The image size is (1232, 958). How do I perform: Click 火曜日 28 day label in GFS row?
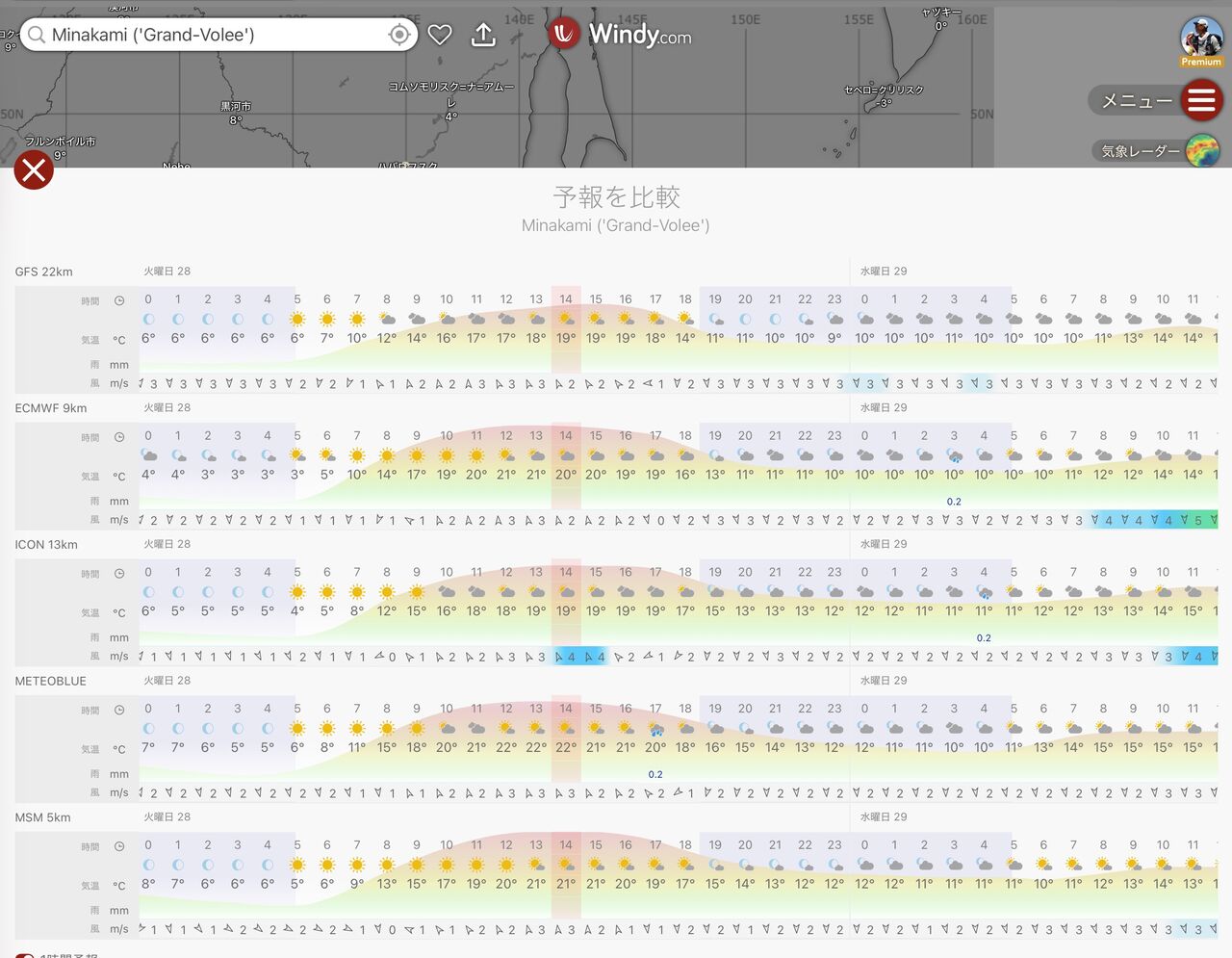pos(167,272)
